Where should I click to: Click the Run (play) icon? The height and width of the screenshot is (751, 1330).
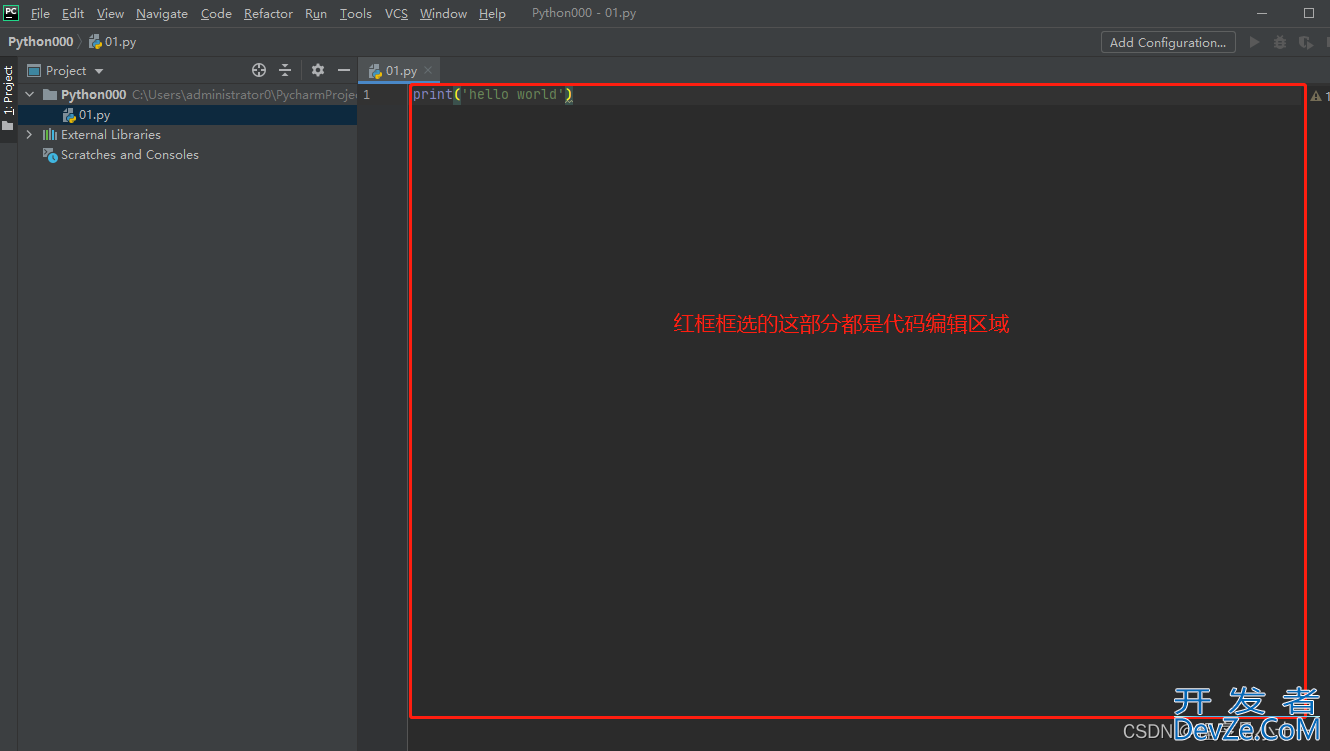tap(1255, 42)
